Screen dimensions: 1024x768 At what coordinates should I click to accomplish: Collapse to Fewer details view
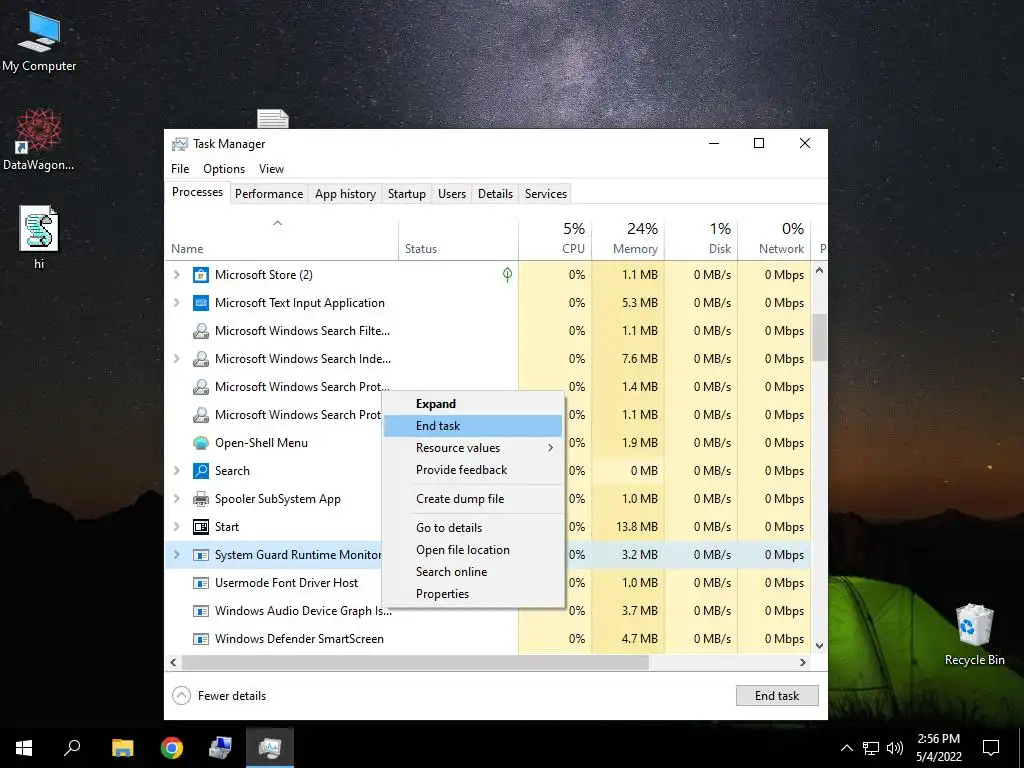pos(219,696)
